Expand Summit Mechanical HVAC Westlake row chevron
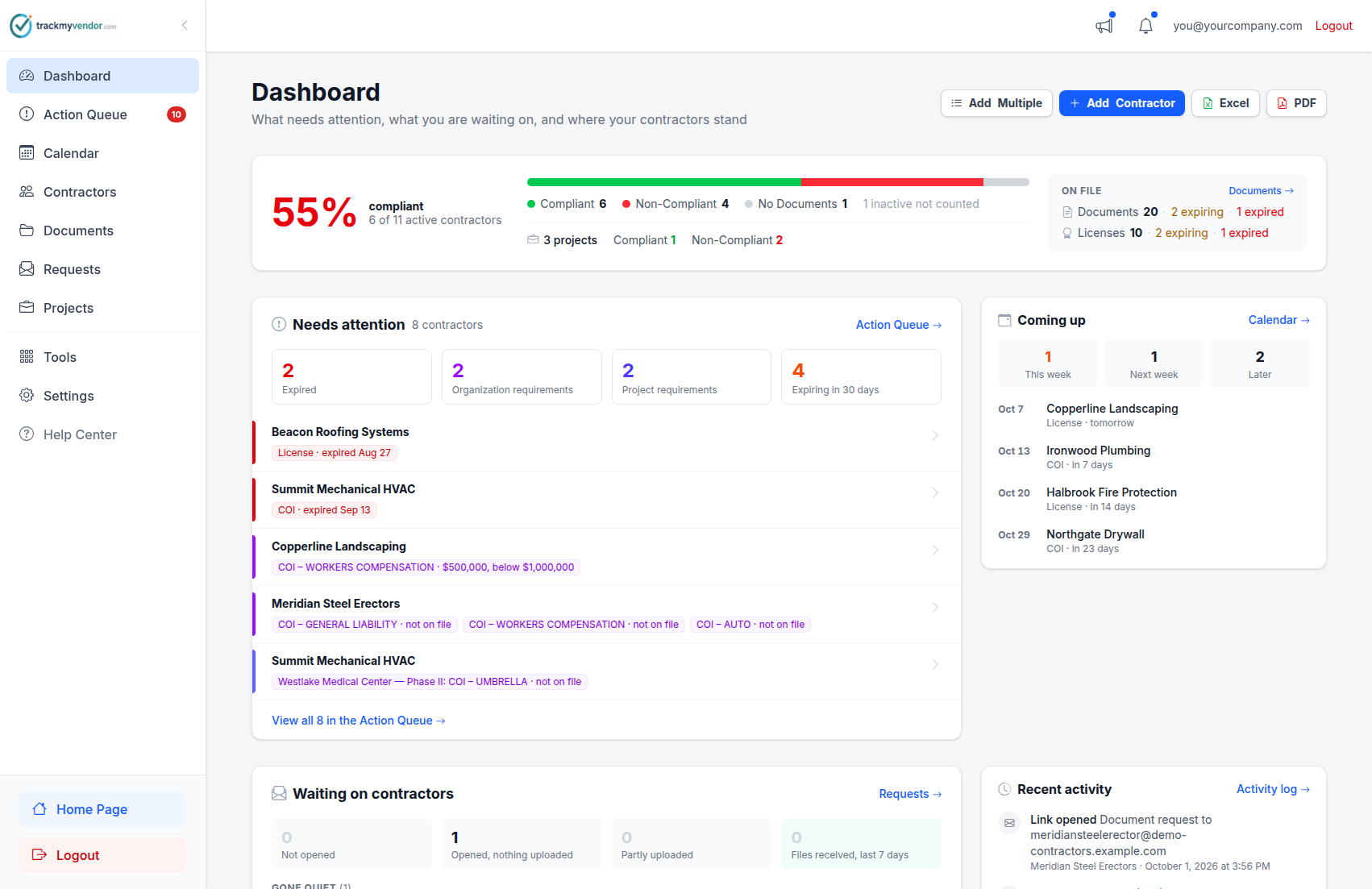This screenshot has width=1372, height=889. (x=935, y=664)
